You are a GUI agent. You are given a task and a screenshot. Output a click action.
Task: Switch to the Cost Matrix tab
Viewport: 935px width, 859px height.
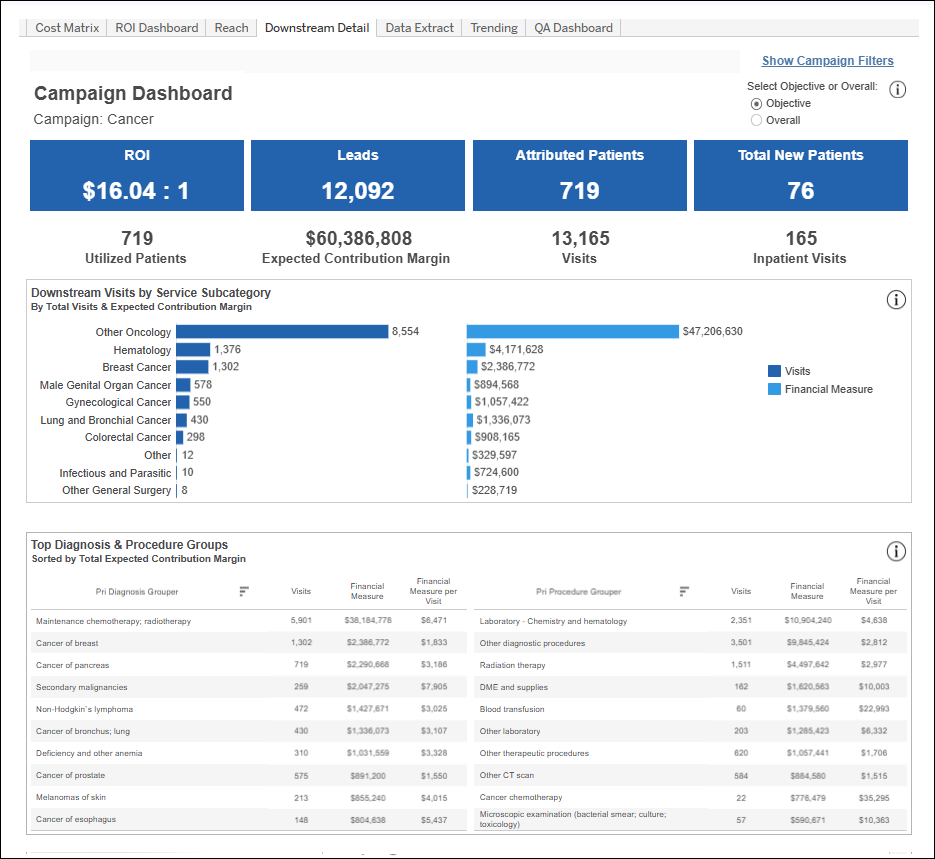(x=67, y=28)
